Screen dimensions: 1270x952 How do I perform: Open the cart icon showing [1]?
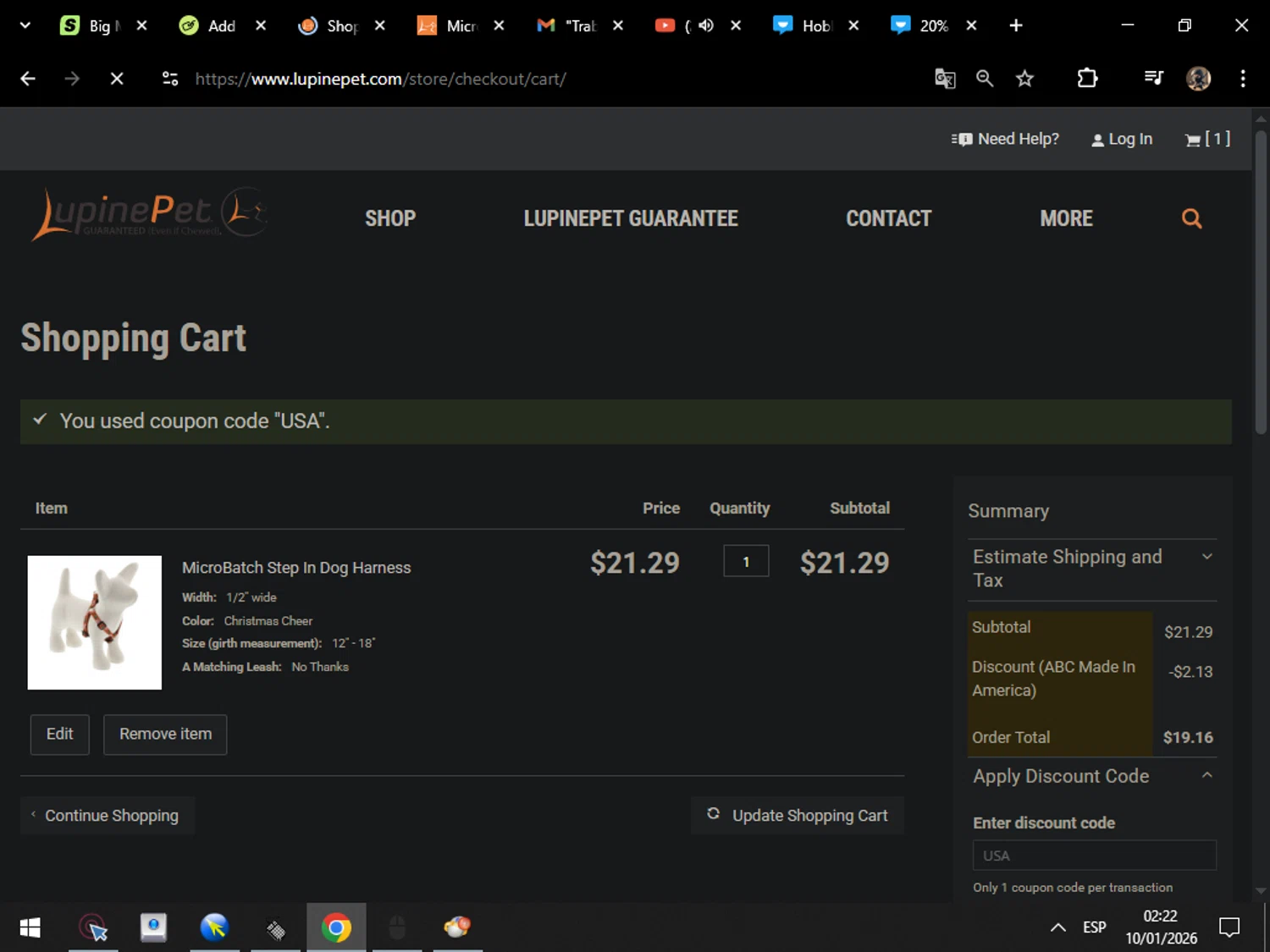(x=1207, y=139)
